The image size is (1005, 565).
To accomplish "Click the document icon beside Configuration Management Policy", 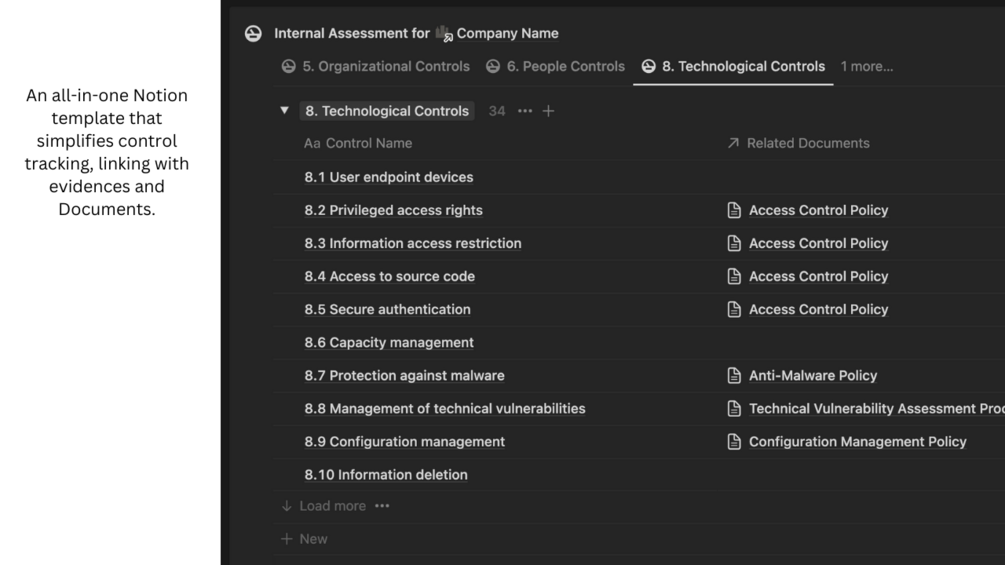I will [734, 442].
